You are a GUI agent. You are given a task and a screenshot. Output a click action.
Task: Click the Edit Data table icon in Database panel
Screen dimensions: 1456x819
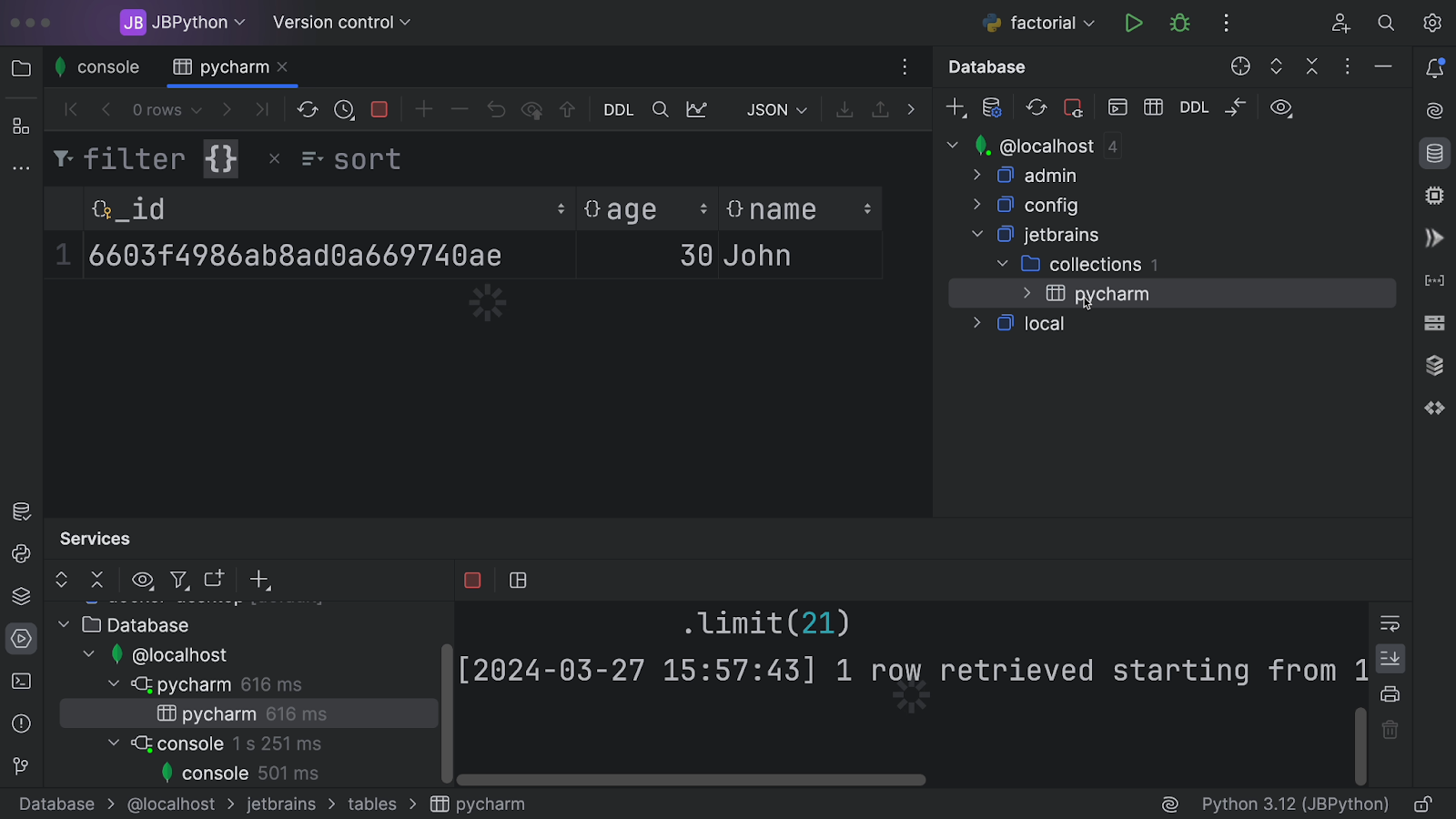click(1153, 107)
